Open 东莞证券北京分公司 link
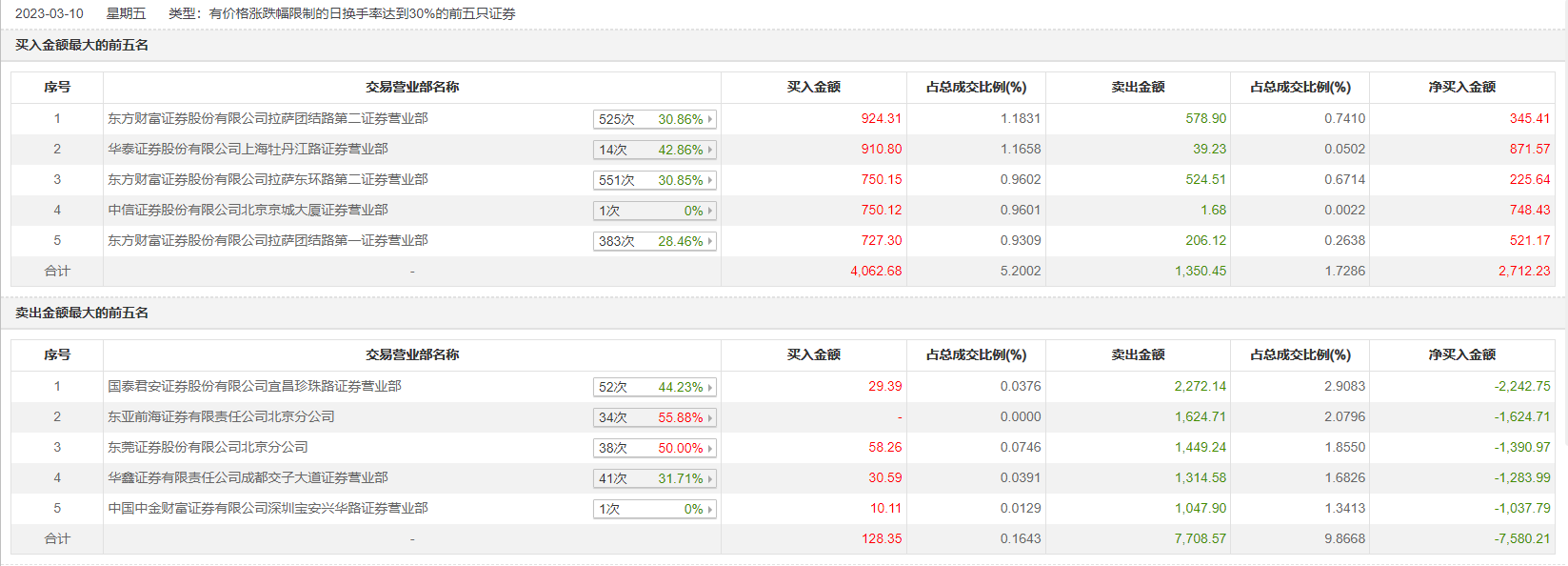Screen dimensions: 1568x566 [x=208, y=448]
